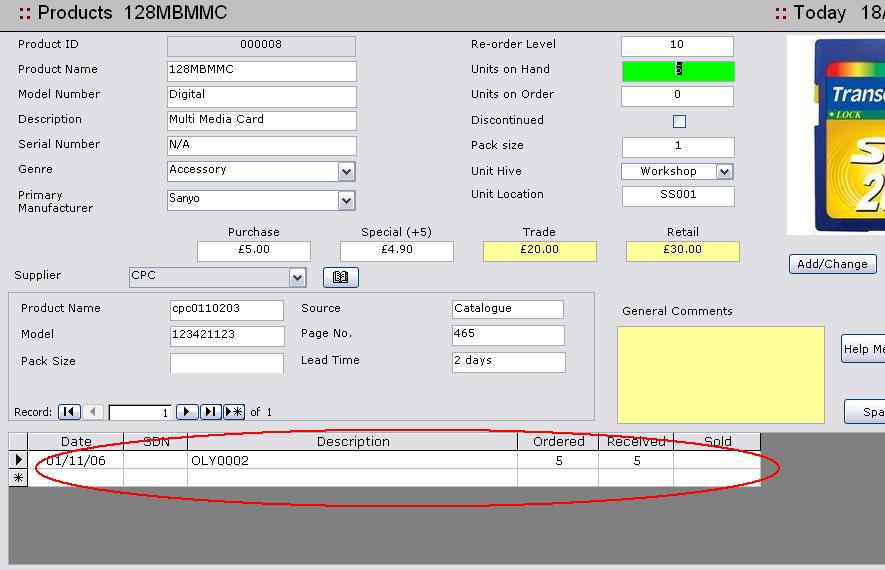The image size is (885, 570).
Task: Edit the Purchase price £5.00
Action: tap(254, 251)
